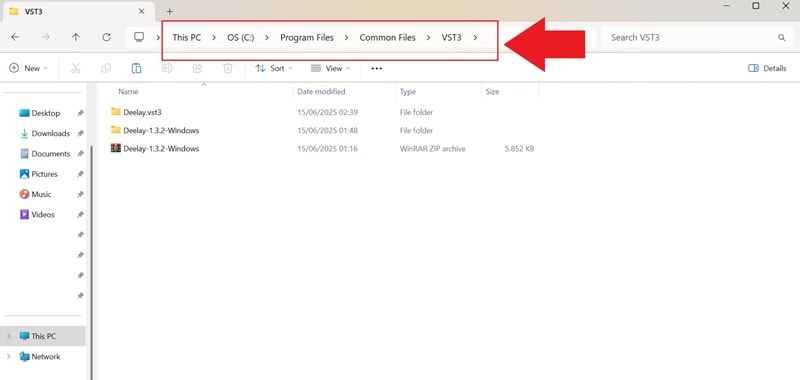The width and height of the screenshot is (800, 380).
Task: Unpin Videos using its pin icon
Action: 80,215
